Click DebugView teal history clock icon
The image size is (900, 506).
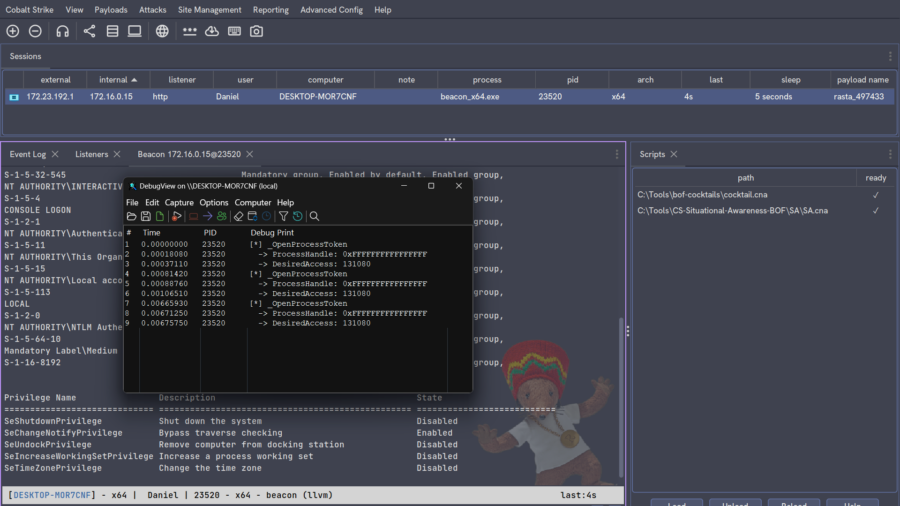coord(297,216)
